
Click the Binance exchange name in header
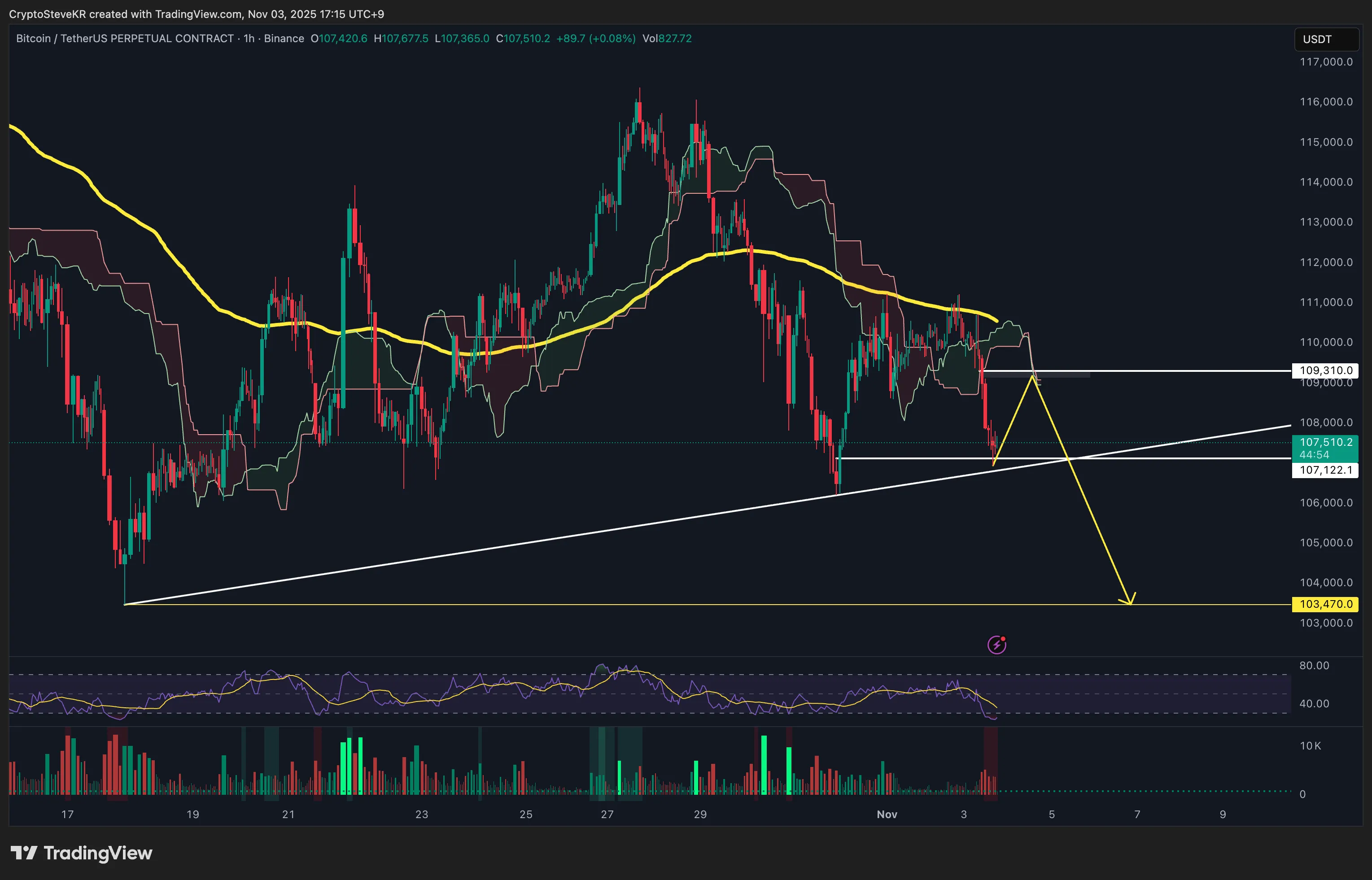point(284,38)
